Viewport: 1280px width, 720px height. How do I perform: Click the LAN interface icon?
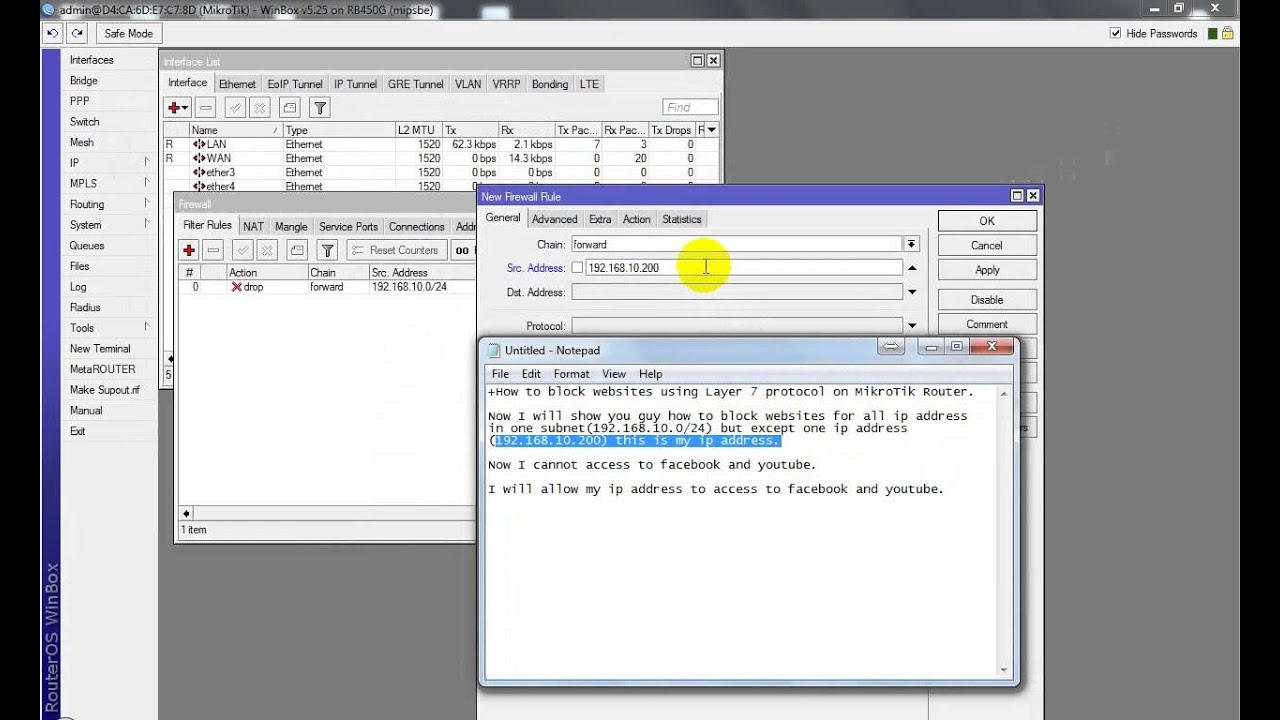[199, 144]
